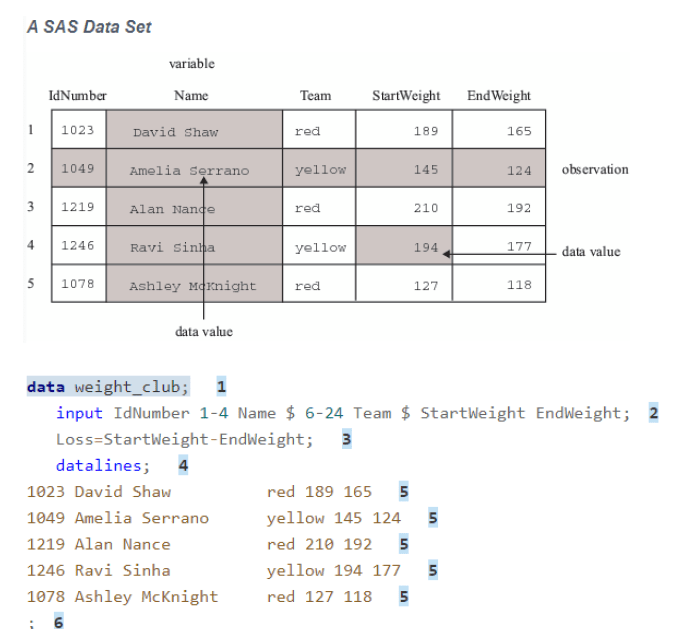
Task: Click the title 'A SAS Data Set'
Action: point(89,27)
